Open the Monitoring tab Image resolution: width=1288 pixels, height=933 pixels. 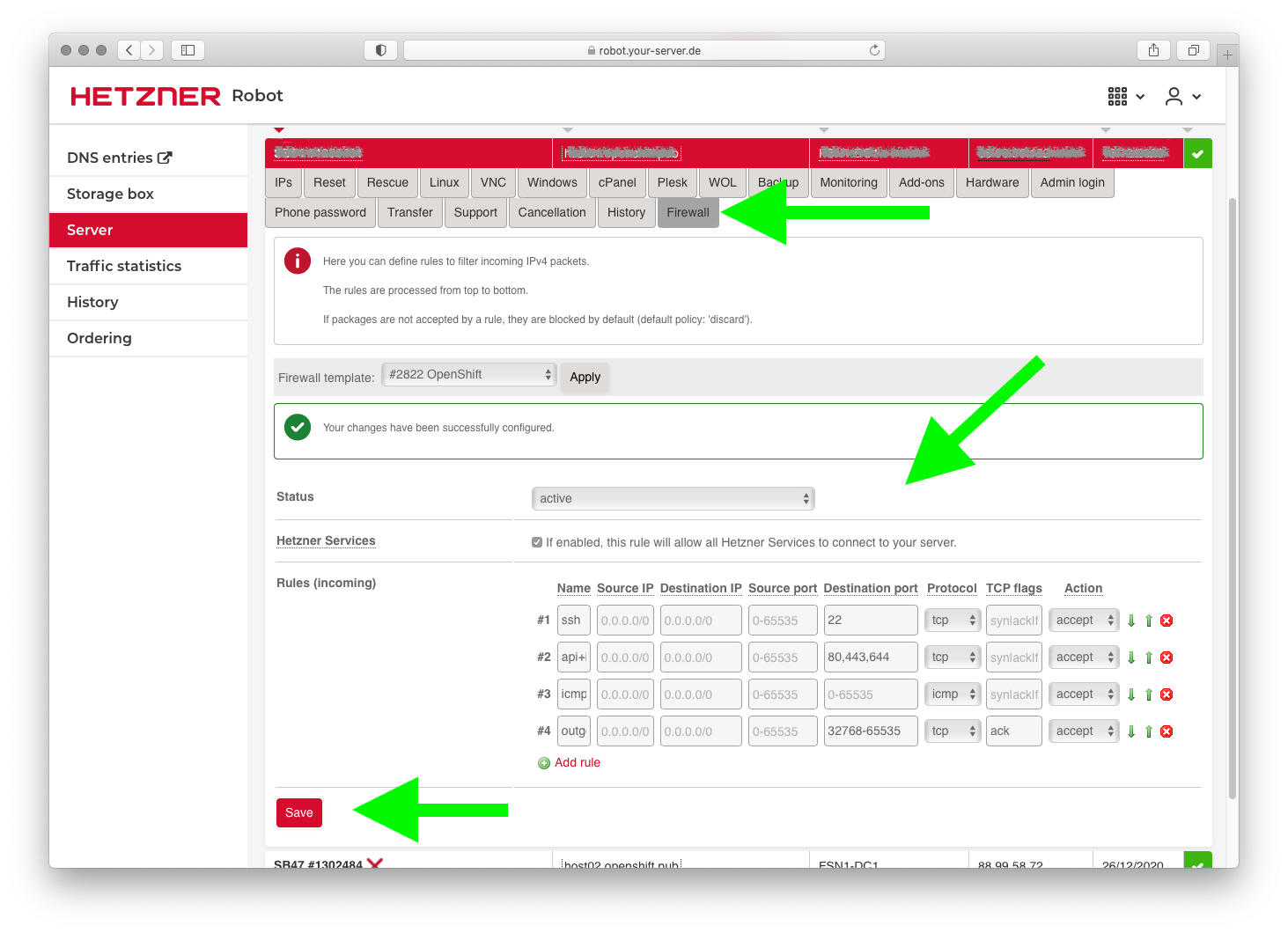[x=849, y=182]
